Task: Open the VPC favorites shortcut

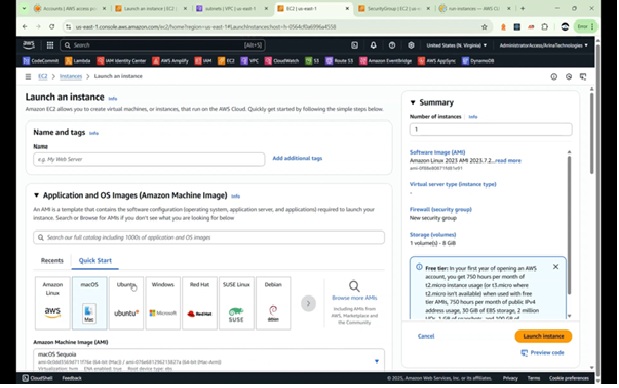Action: (249, 61)
